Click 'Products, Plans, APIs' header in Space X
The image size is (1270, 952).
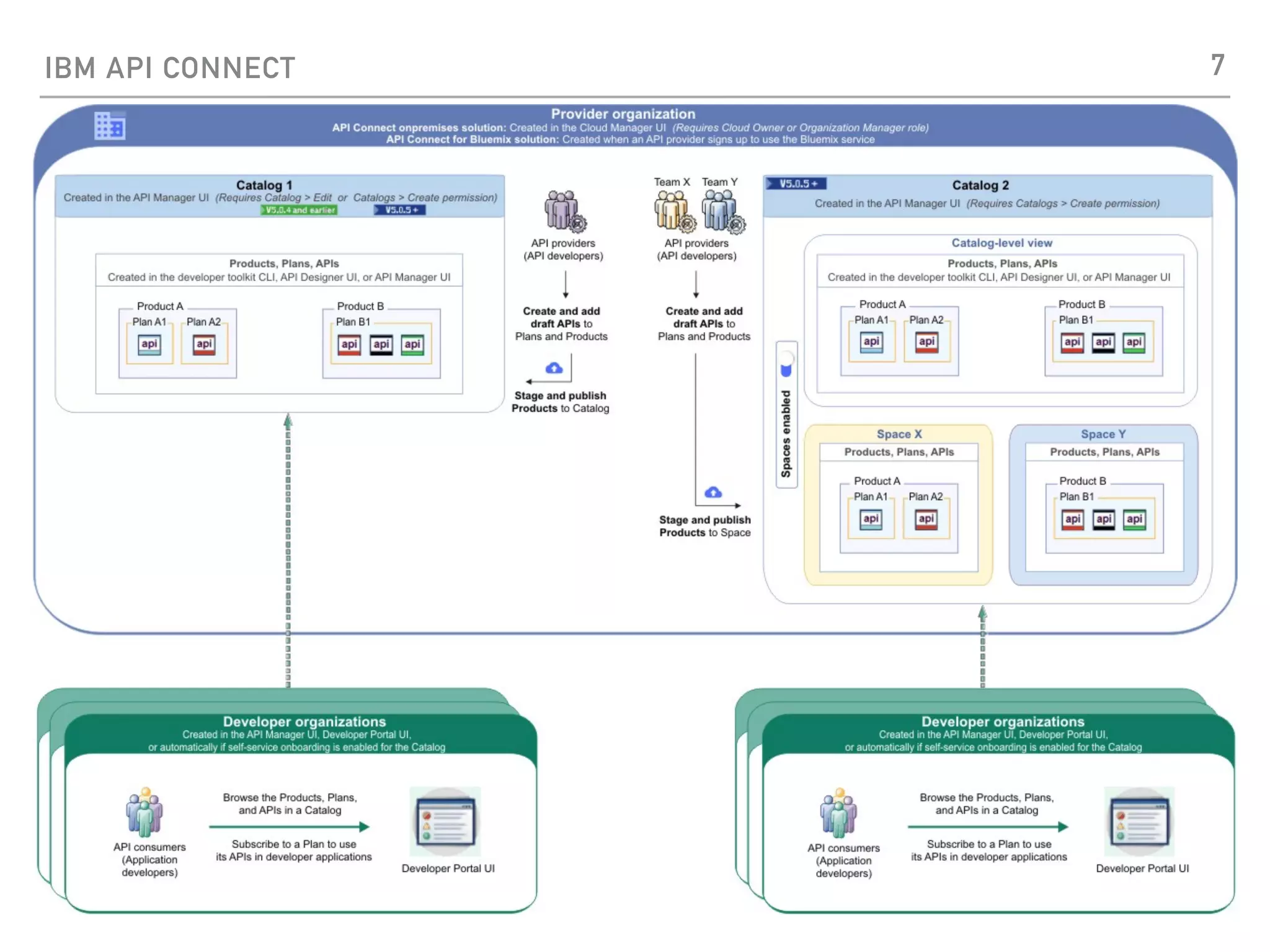click(x=899, y=452)
